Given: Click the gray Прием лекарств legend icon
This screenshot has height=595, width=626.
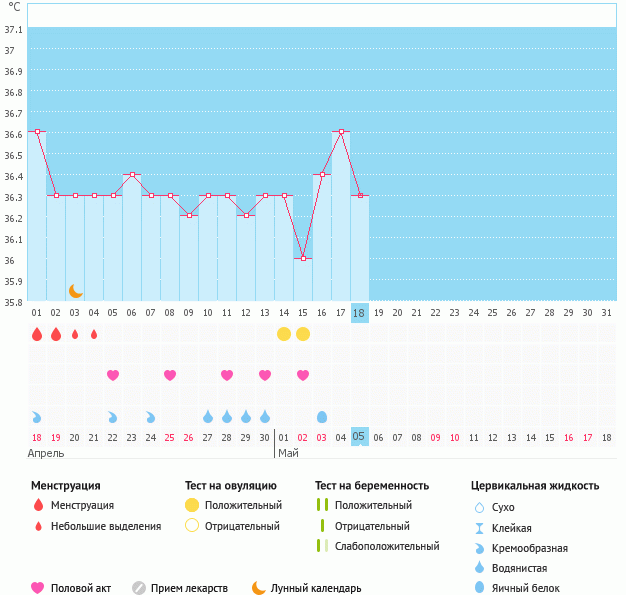Looking at the screenshot, I should tap(139, 588).
